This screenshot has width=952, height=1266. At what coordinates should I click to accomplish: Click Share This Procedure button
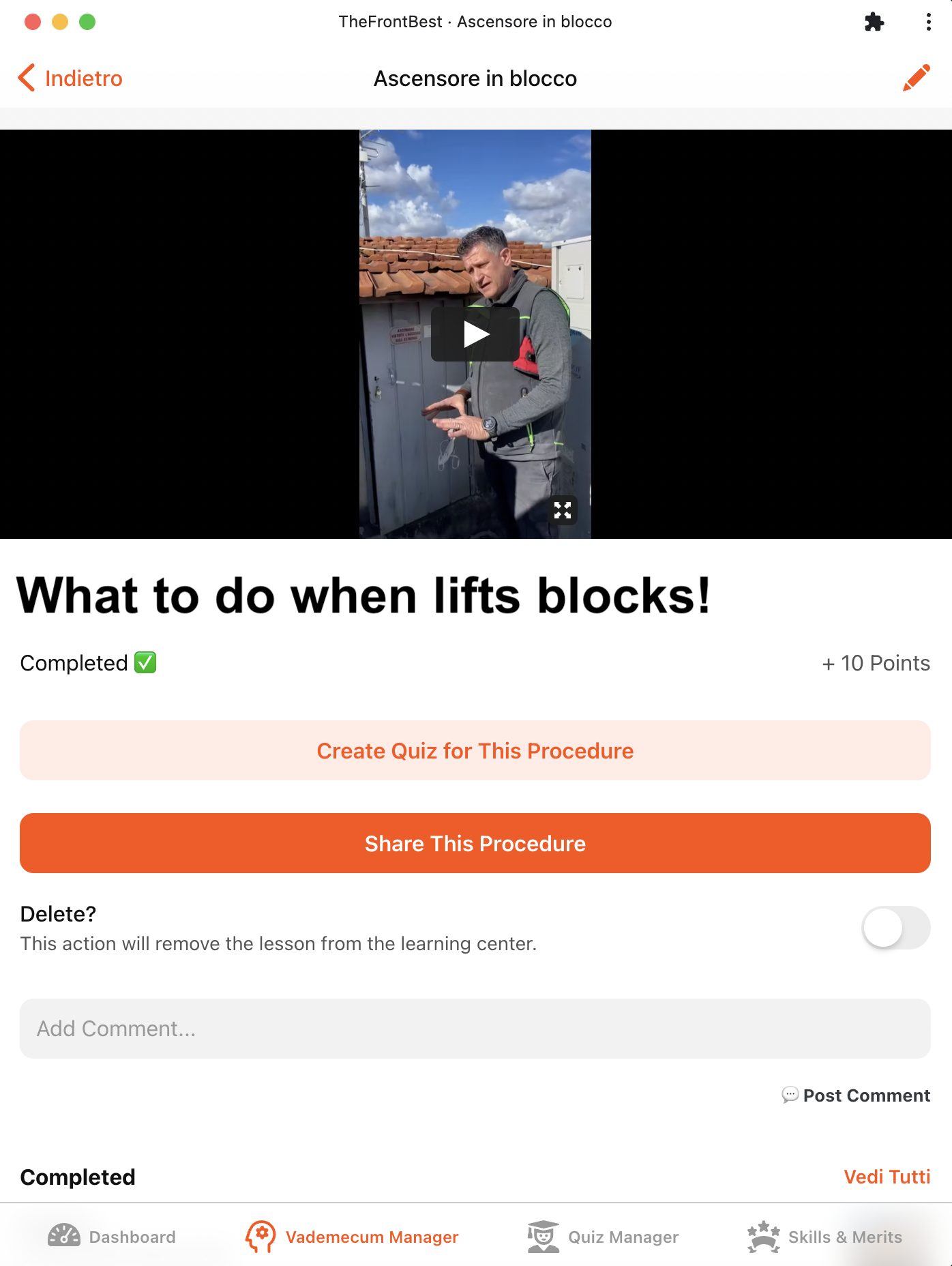[475, 843]
